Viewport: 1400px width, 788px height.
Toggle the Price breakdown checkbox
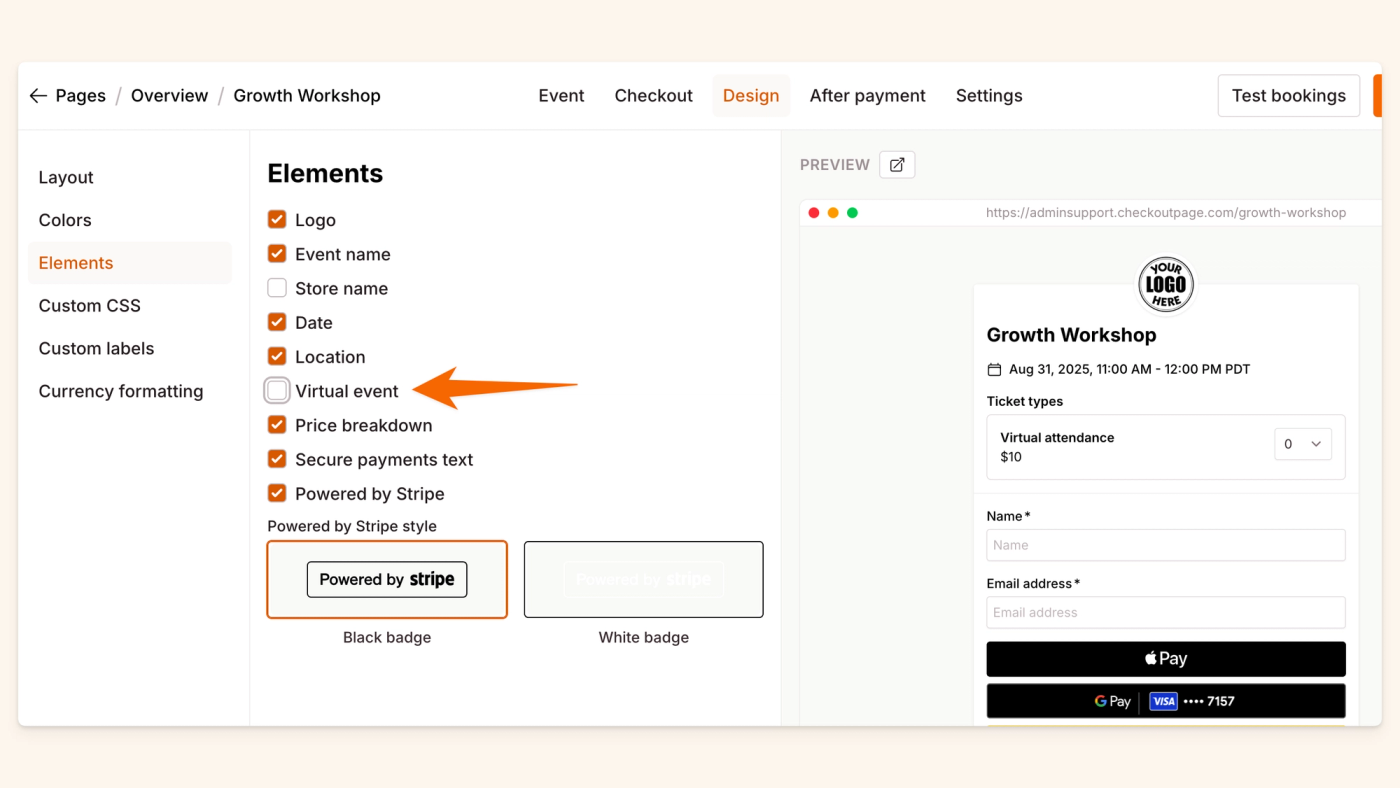277,424
